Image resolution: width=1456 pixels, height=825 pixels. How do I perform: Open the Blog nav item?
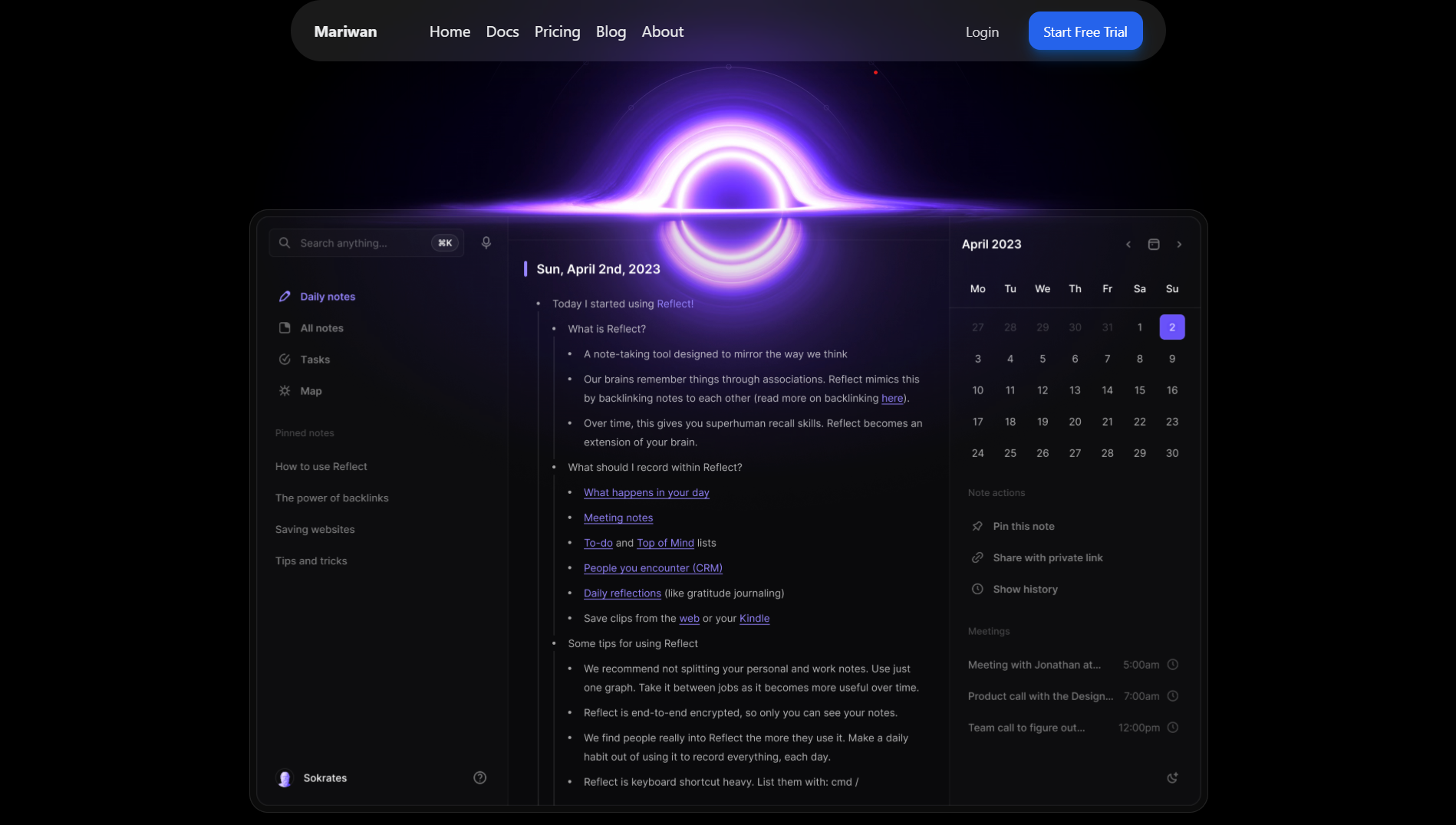(611, 31)
